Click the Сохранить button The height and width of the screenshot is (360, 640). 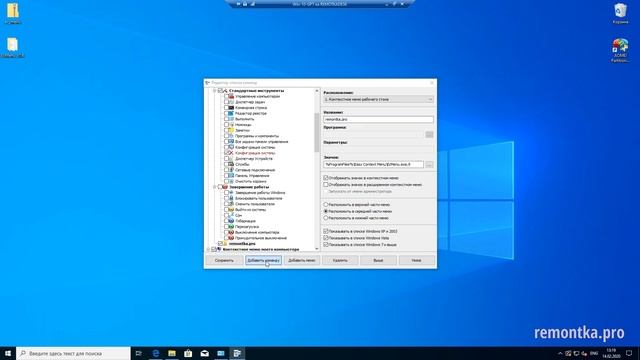224,260
